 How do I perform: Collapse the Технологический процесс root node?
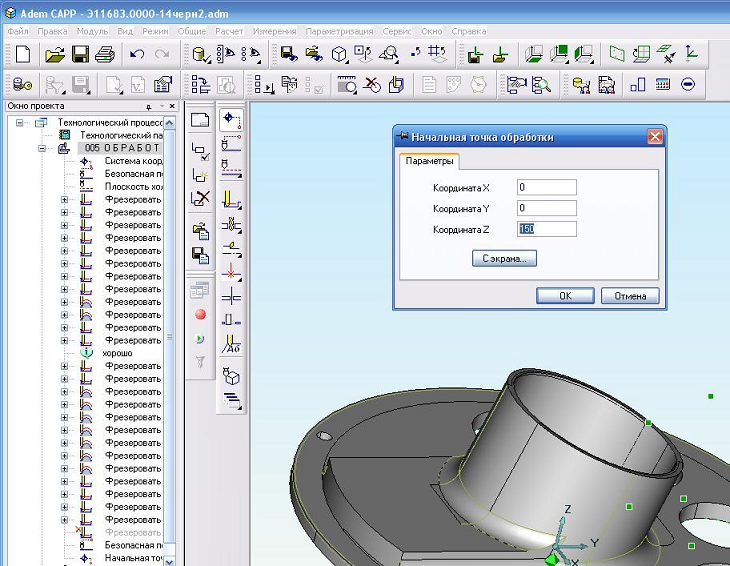click(20, 123)
